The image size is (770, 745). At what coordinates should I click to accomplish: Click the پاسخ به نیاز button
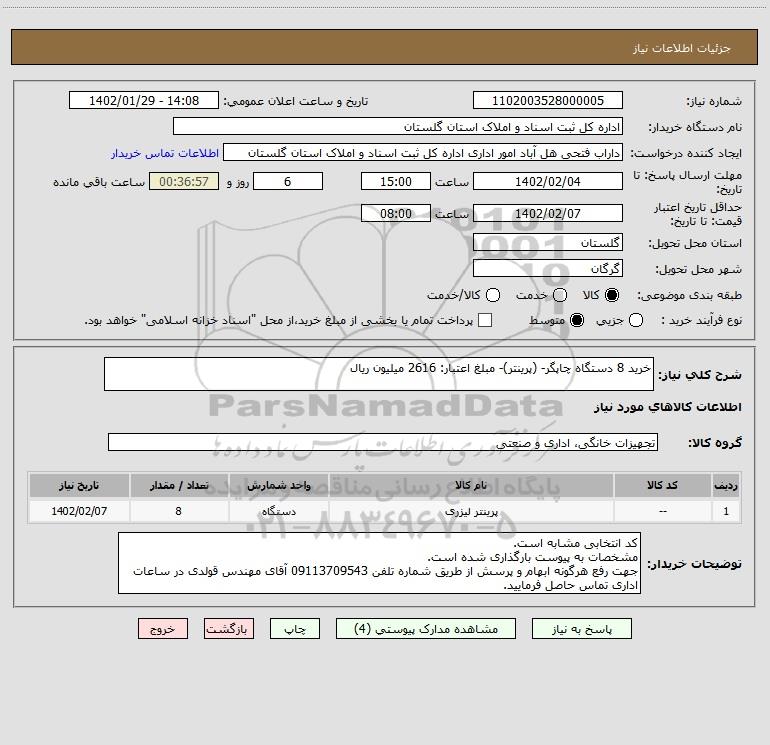pos(581,629)
